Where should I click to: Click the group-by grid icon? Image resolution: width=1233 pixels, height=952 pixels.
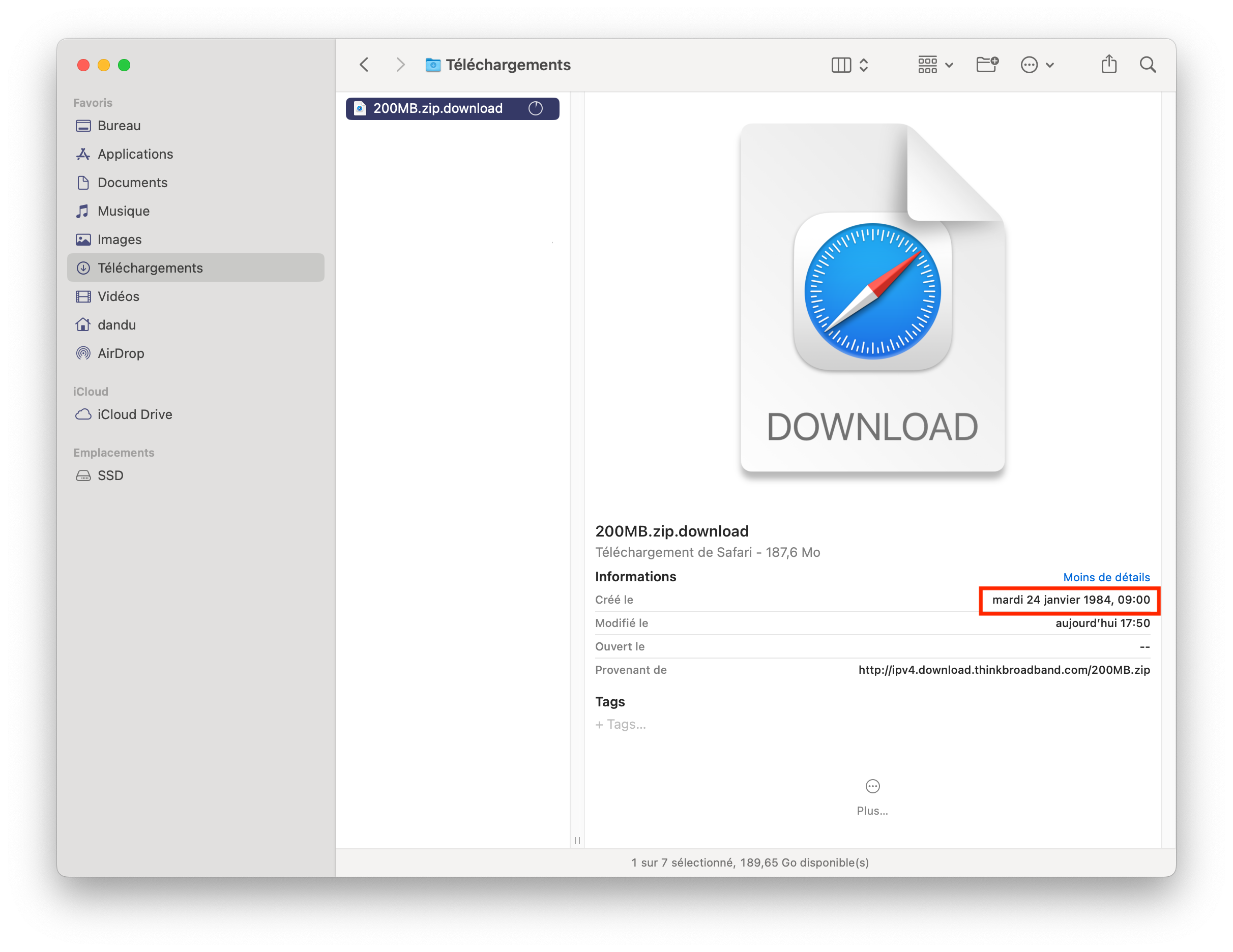(x=927, y=65)
